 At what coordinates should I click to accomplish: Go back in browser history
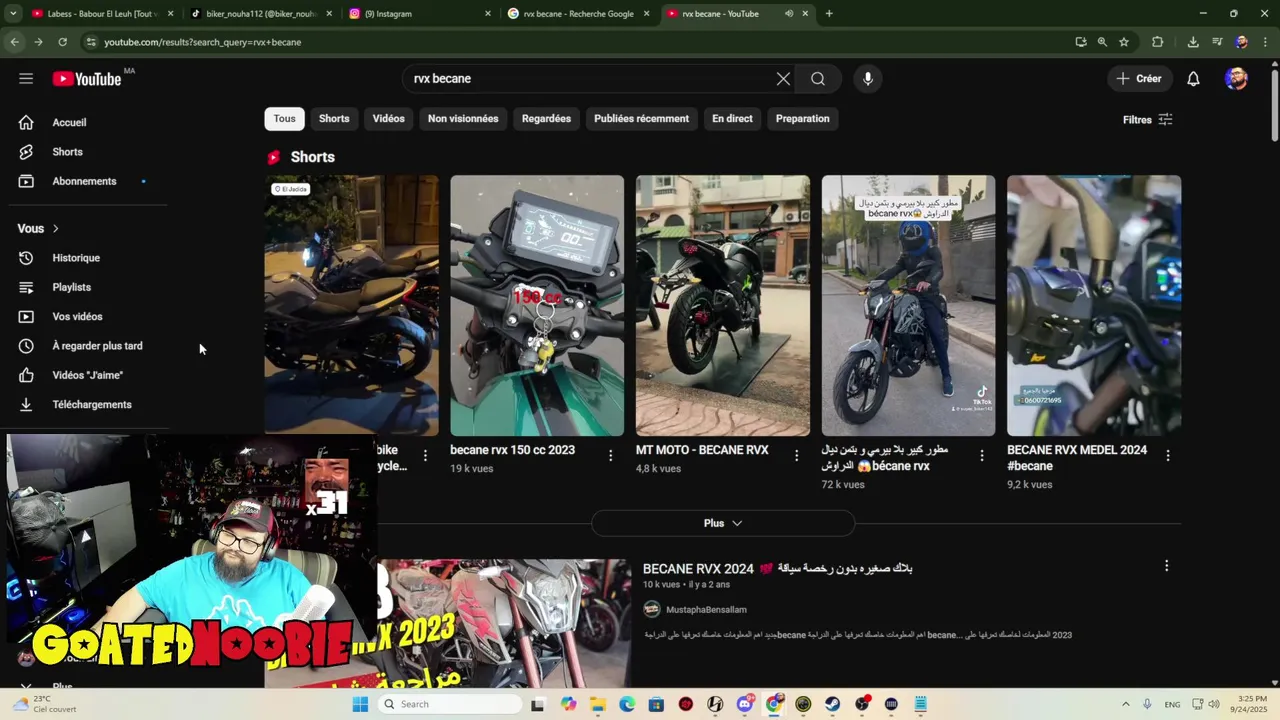click(14, 42)
